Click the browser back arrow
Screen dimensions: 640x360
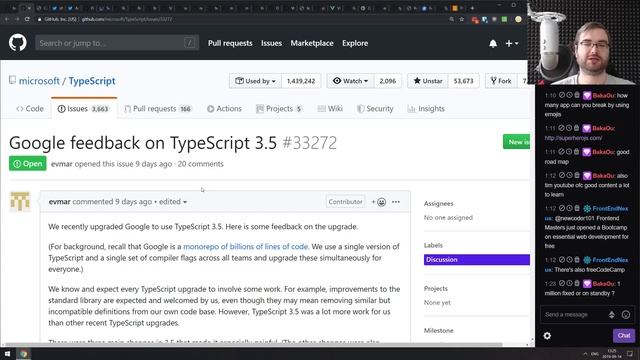coord(7,19)
